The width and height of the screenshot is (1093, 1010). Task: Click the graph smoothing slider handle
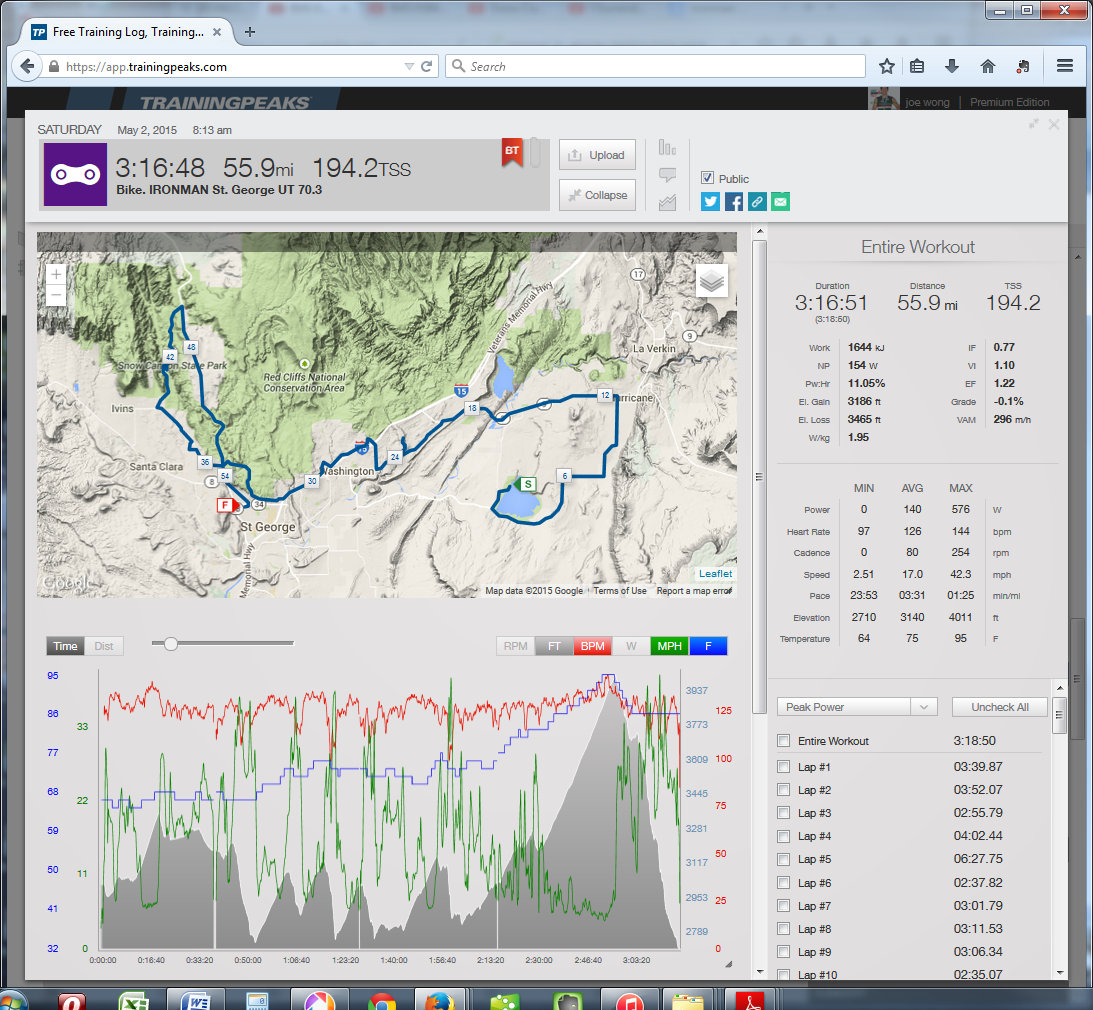pos(171,644)
